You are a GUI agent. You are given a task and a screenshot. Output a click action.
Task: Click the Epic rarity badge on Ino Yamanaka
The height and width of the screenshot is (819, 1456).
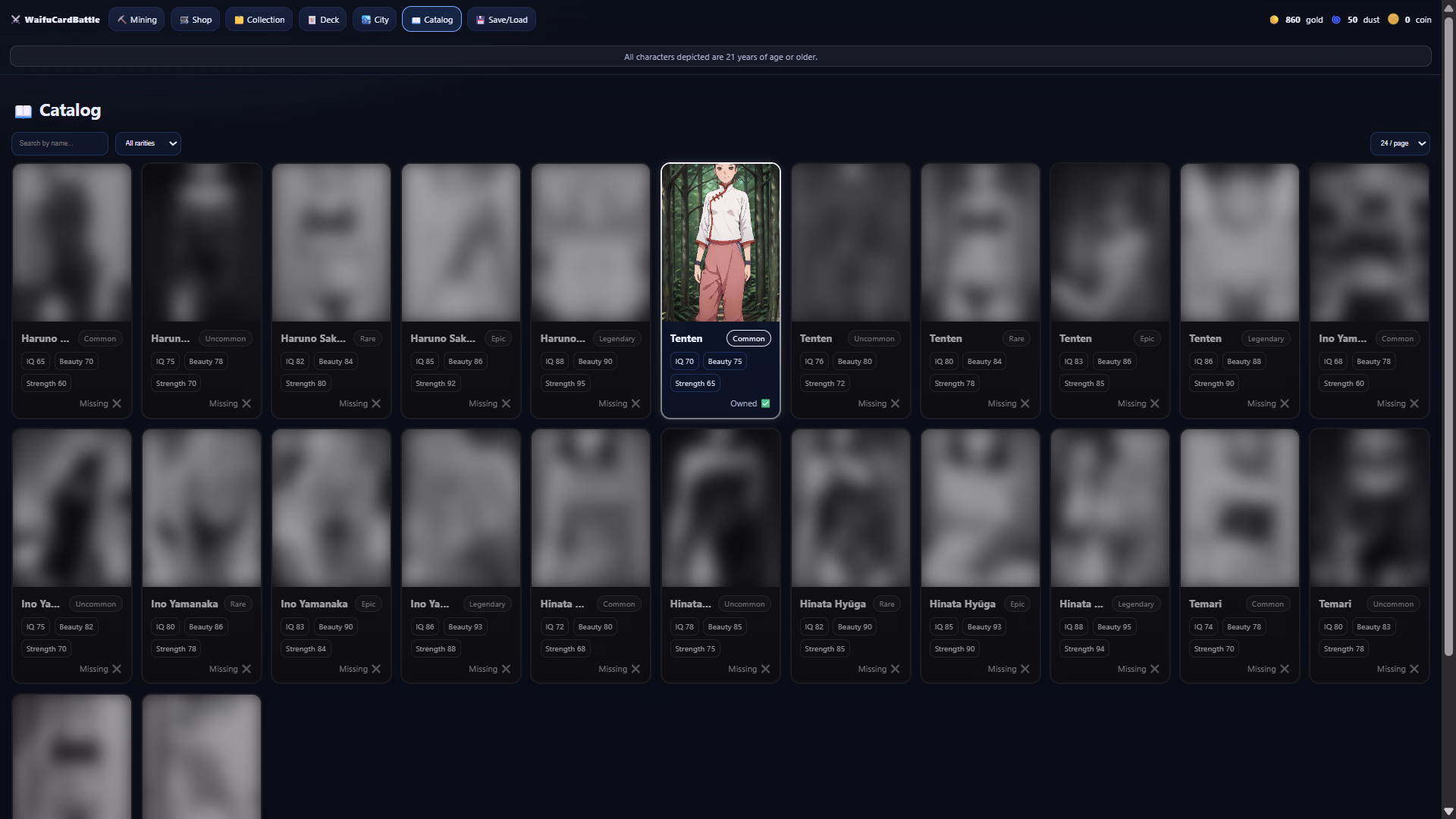[x=369, y=604]
